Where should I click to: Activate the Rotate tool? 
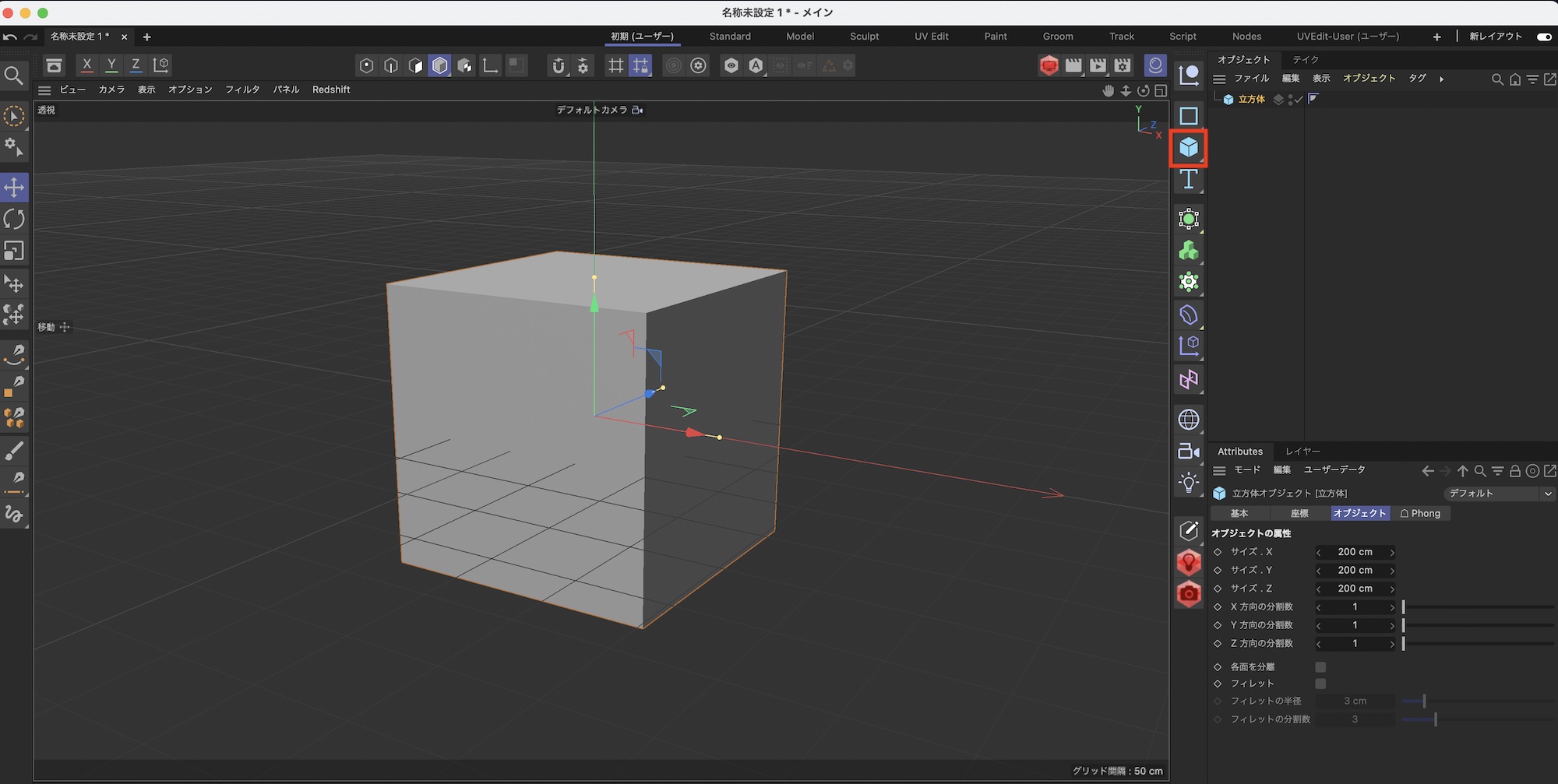click(x=14, y=219)
